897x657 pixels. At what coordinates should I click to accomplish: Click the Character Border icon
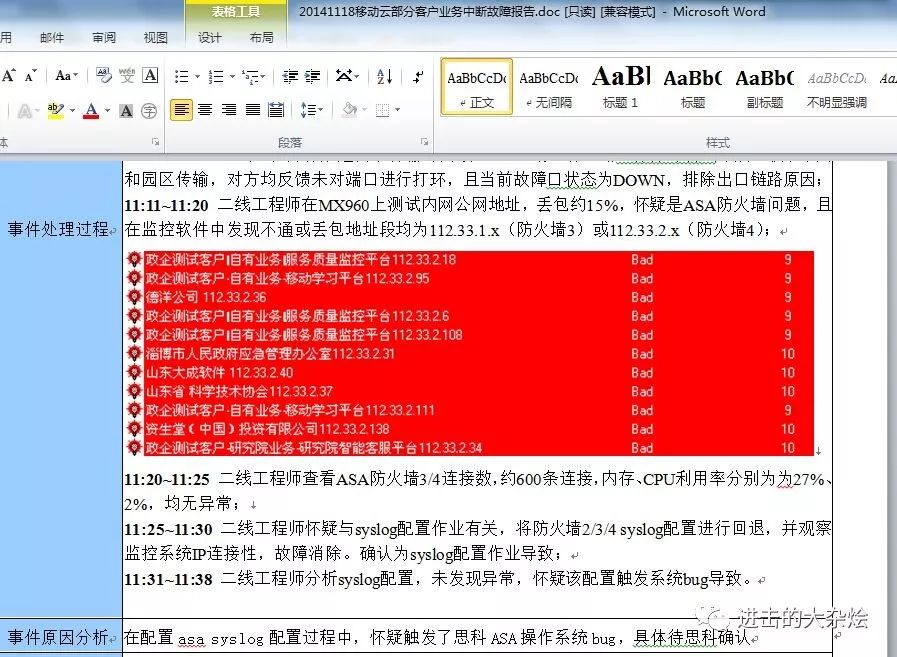pos(150,76)
